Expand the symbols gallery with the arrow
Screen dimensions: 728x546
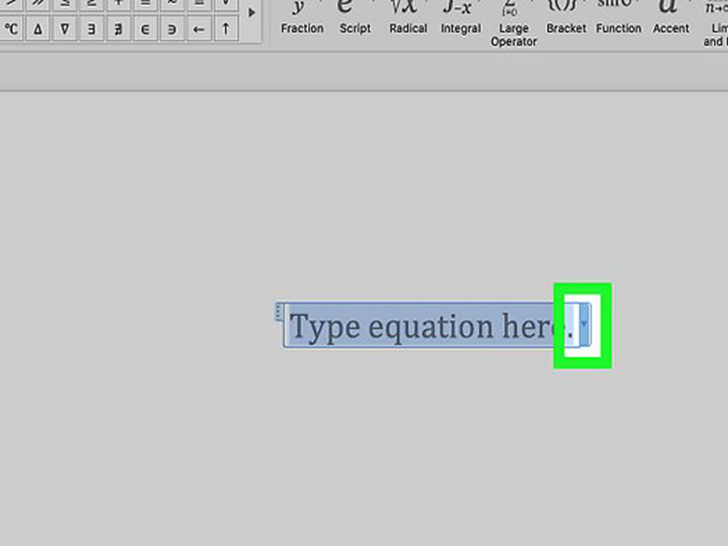pyautogui.click(x=251, y=13)
